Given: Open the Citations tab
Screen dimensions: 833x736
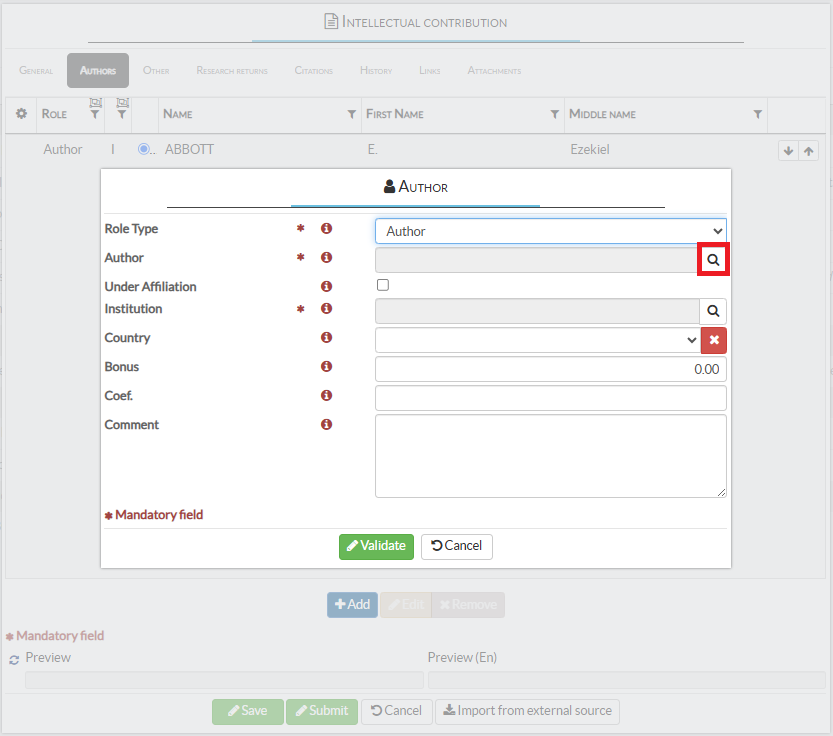Looking at the screenshot, I should point(312,71).
